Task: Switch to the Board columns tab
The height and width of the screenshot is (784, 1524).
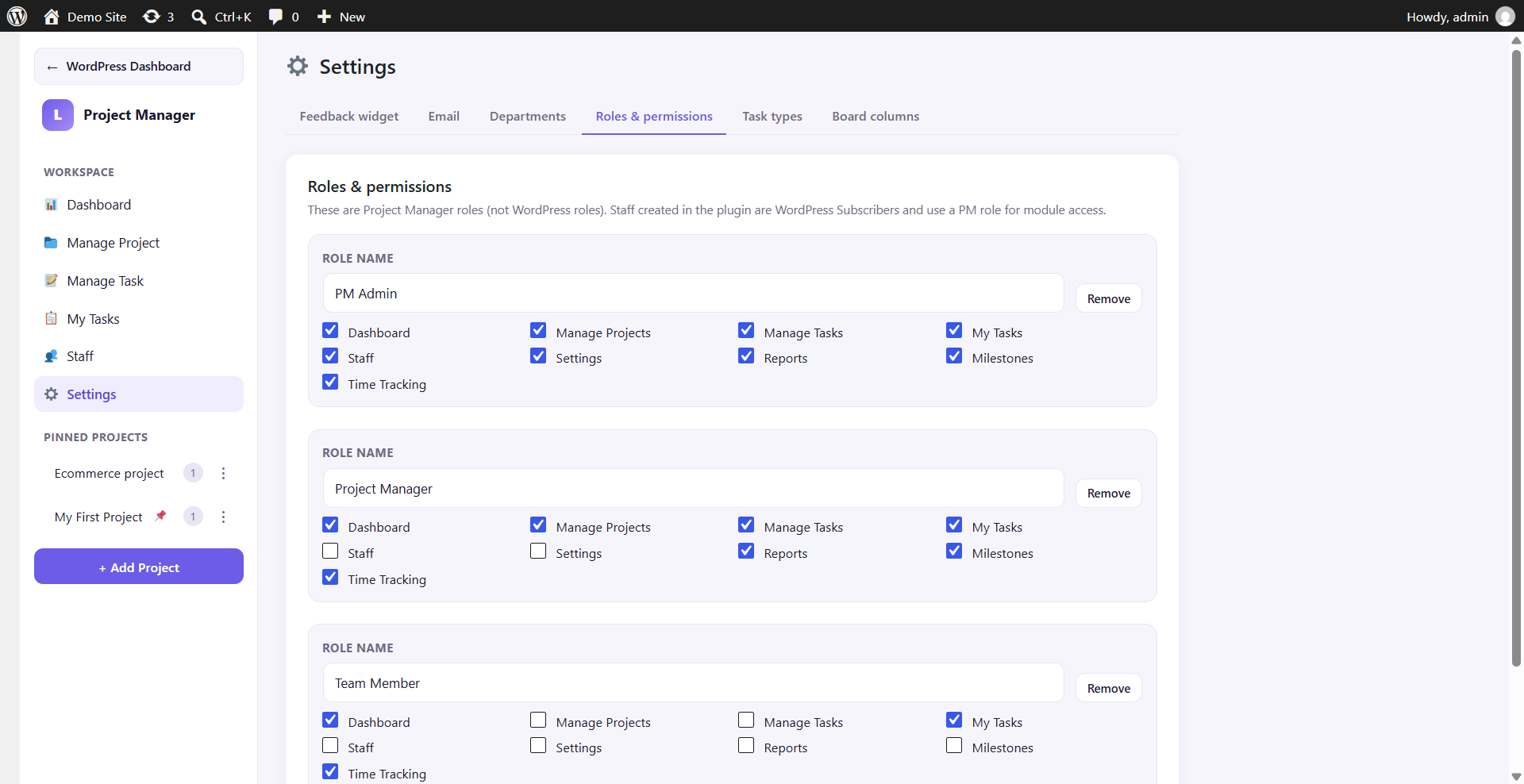Action: (876, 116)
